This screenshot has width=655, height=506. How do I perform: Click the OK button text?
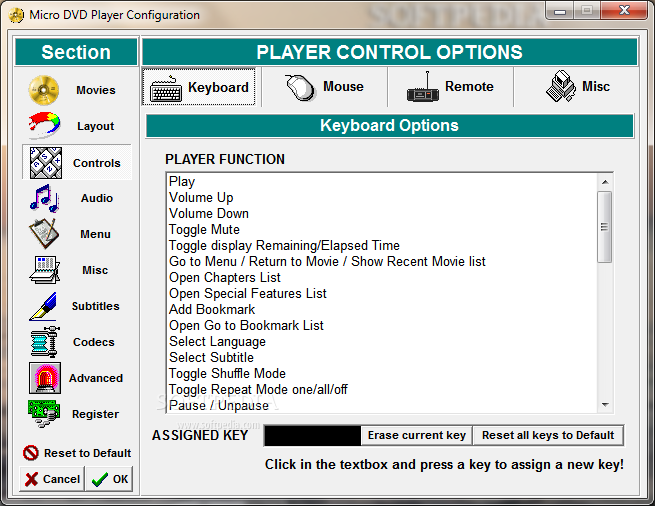pos(120,479)
